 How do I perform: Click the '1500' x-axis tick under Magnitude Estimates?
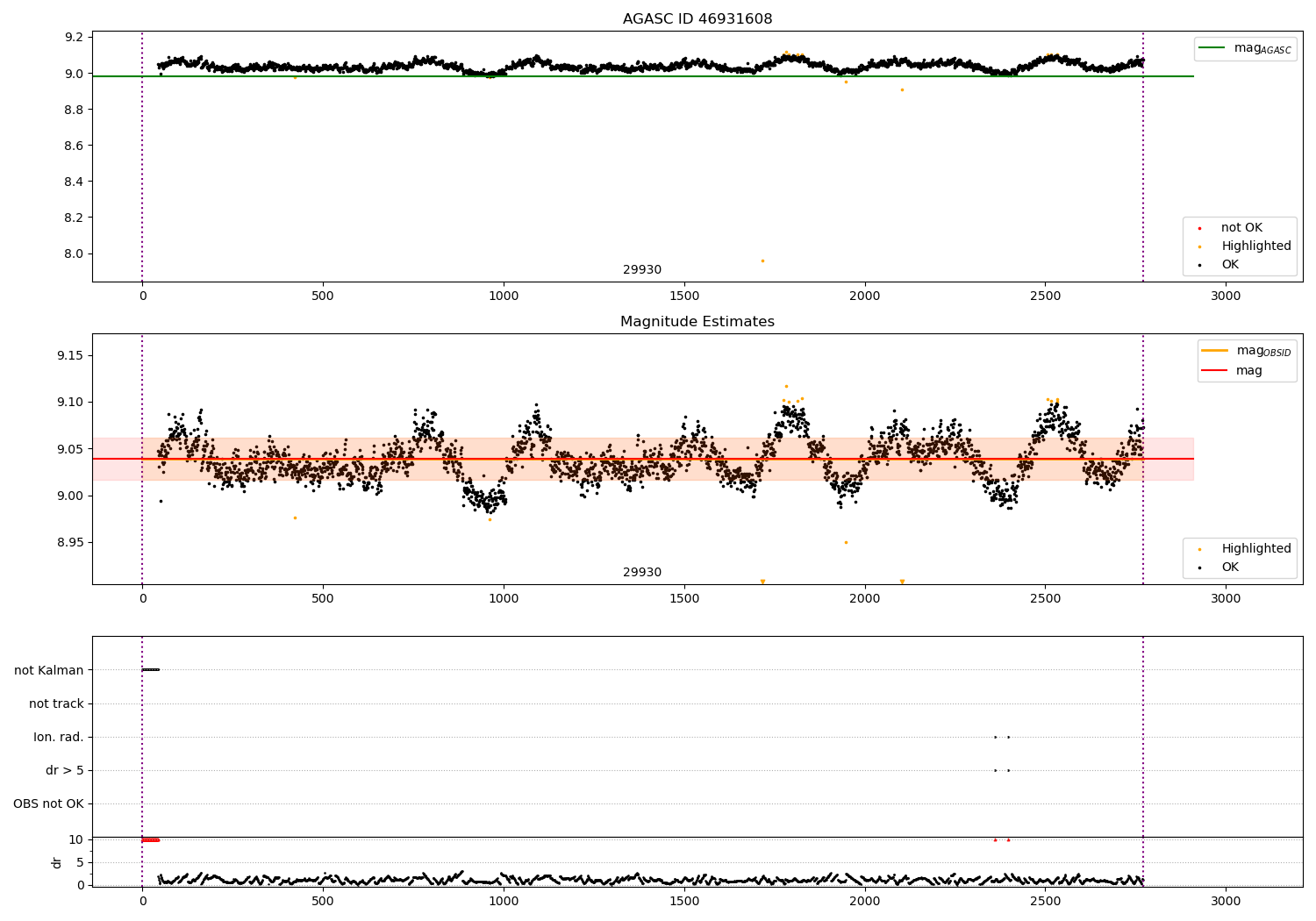pos(684,599)
